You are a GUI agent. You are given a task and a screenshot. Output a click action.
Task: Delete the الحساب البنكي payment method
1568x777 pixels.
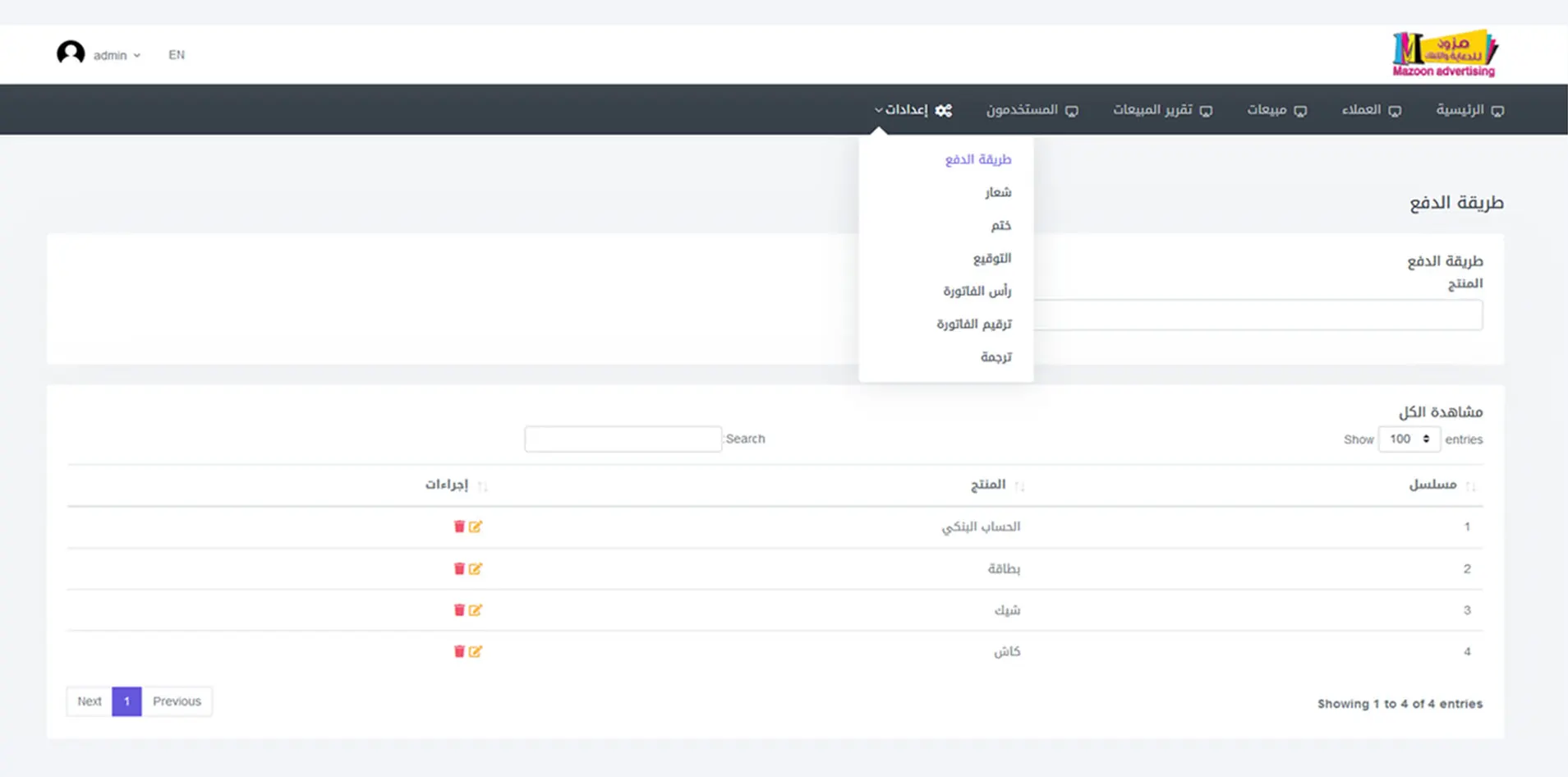pos(459,526)
